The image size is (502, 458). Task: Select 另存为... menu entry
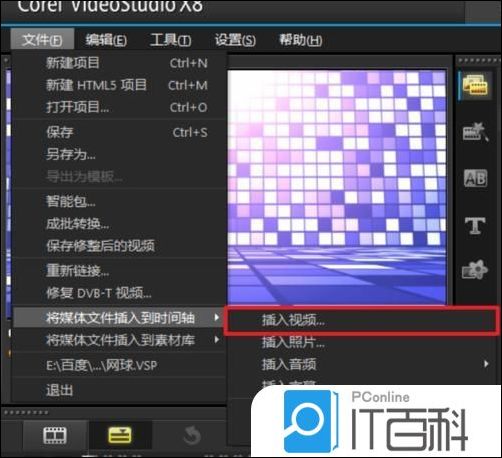click(120, 154)
